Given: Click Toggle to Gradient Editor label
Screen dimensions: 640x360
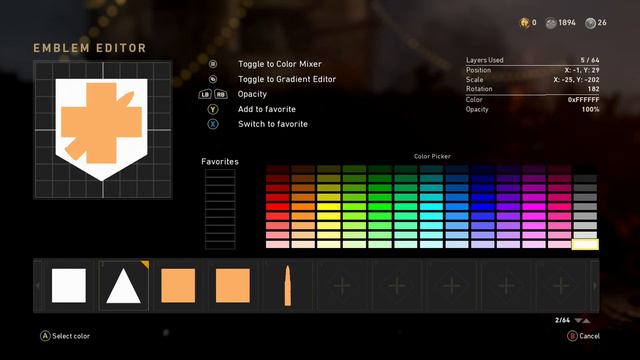Looking at the screenshot, I should 287,79.
